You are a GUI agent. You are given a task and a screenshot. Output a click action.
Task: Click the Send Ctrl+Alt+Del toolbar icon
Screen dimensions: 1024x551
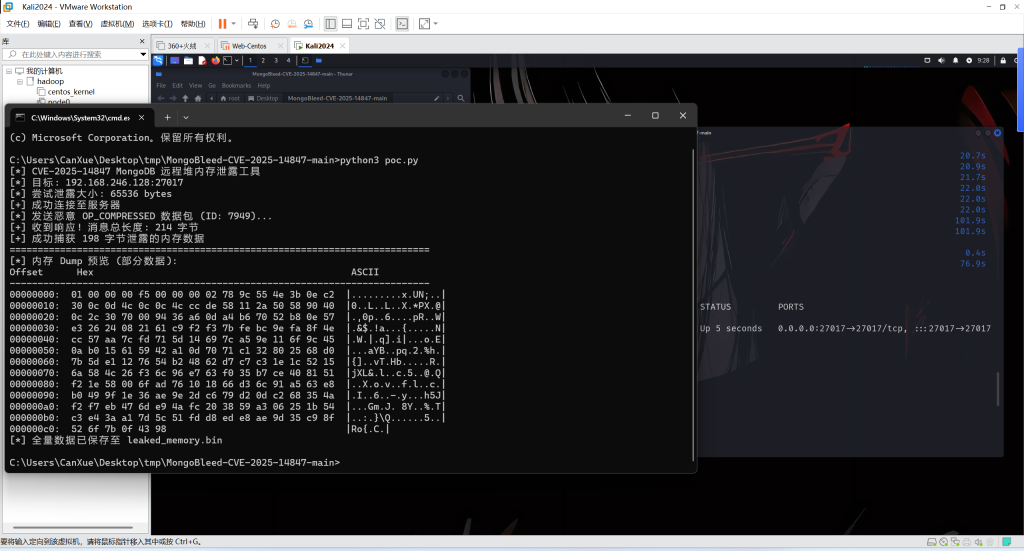click(x=253, y=23)
